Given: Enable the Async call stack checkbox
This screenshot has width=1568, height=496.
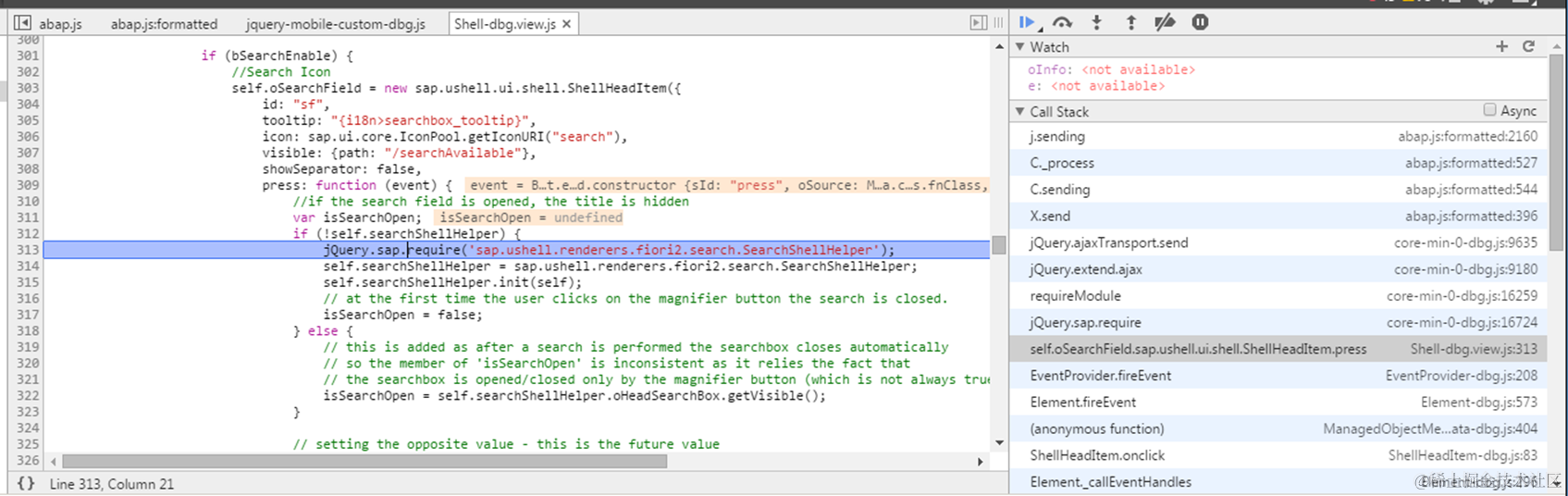Looking at the screenshot, I should coord(1489,110).
